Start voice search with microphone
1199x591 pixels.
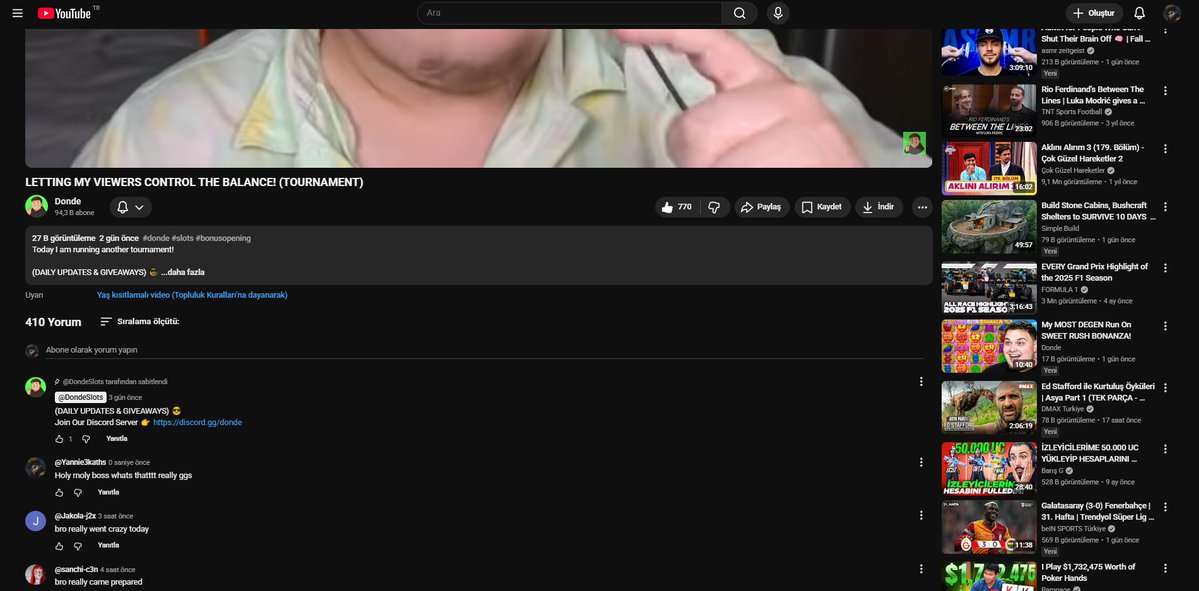778,13
